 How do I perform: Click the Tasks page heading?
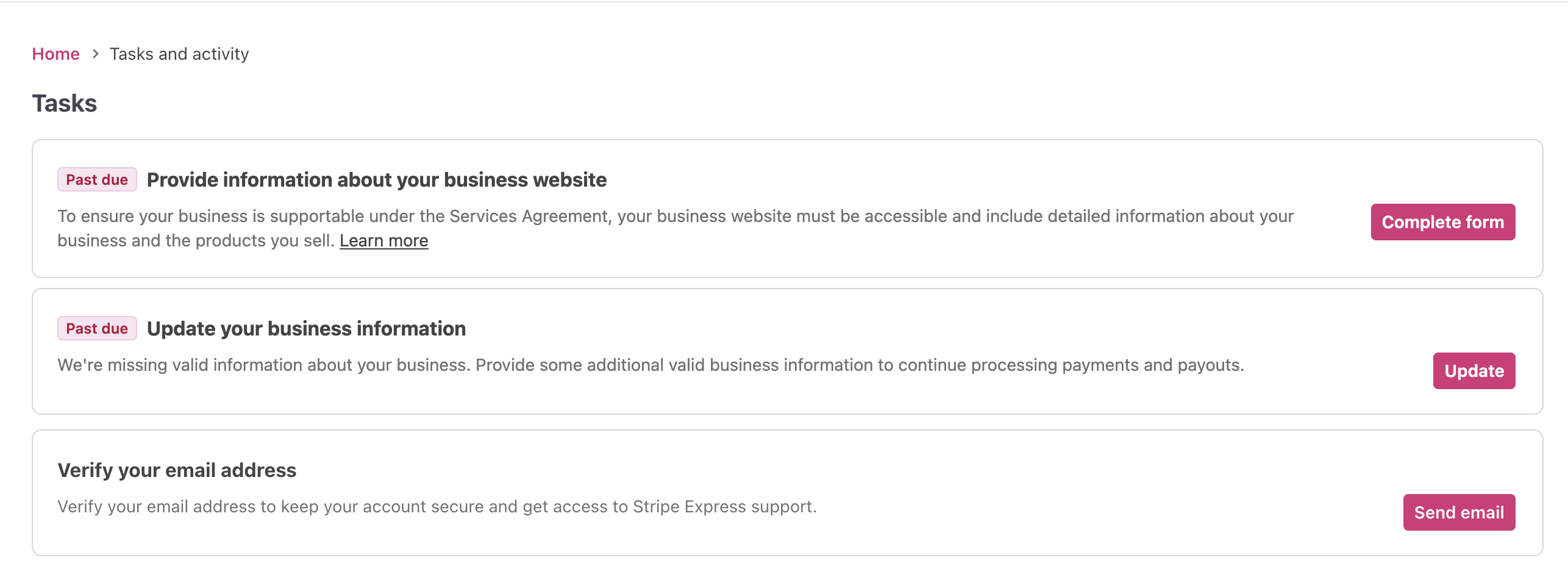(65, 103)
